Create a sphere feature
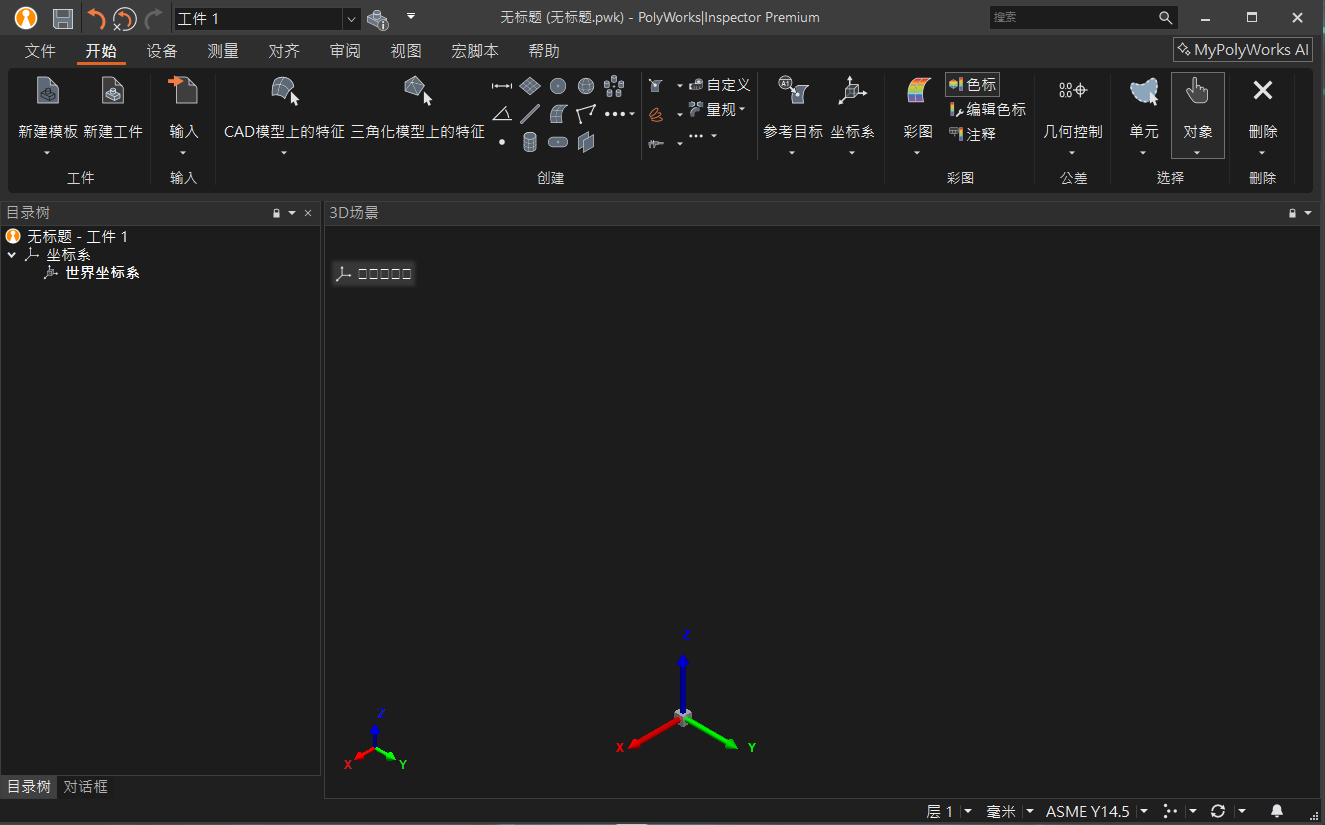This screenshot has width=1325, height=825. pos(586,86)
